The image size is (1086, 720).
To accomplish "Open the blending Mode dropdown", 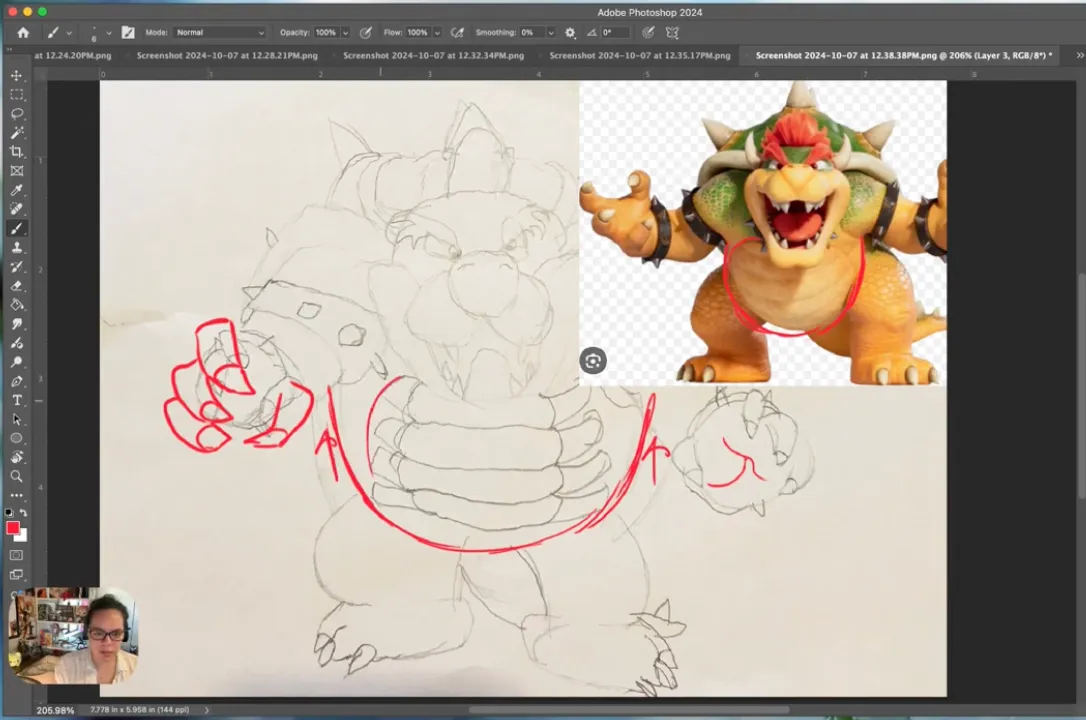I will tap(220, 33).
